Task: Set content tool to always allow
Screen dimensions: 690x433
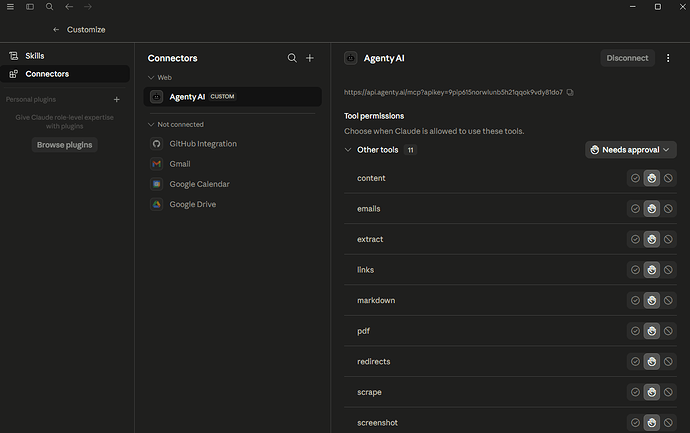Action: 635,178
